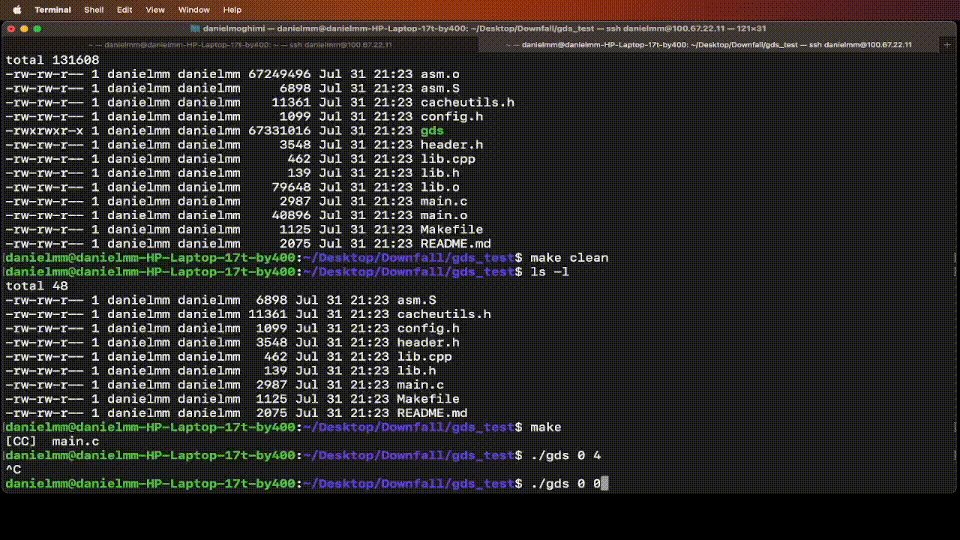Image resolution: width=960 pixels, height=540 pixels.
Task: Minimize the Terminal window
Action: coord(24,29)
